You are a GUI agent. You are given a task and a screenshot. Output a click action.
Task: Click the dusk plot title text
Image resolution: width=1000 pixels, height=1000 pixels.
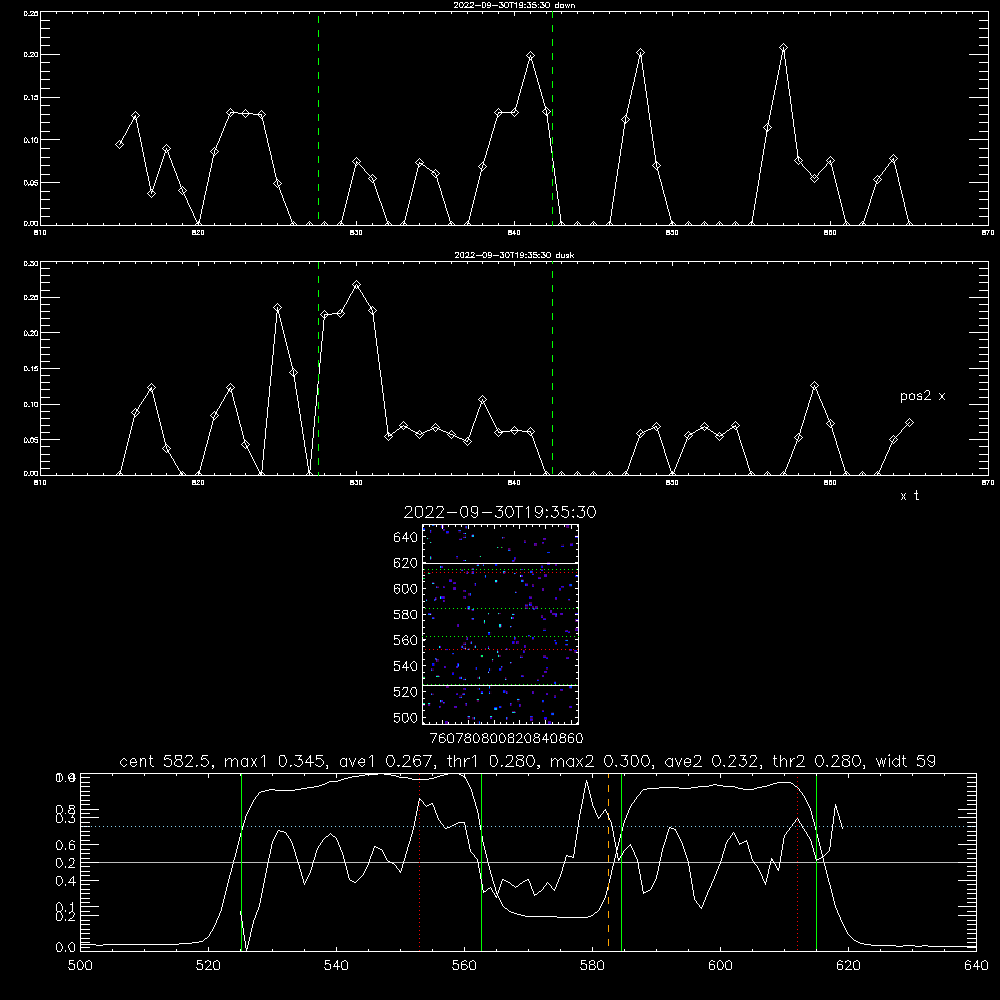(514, 255)
